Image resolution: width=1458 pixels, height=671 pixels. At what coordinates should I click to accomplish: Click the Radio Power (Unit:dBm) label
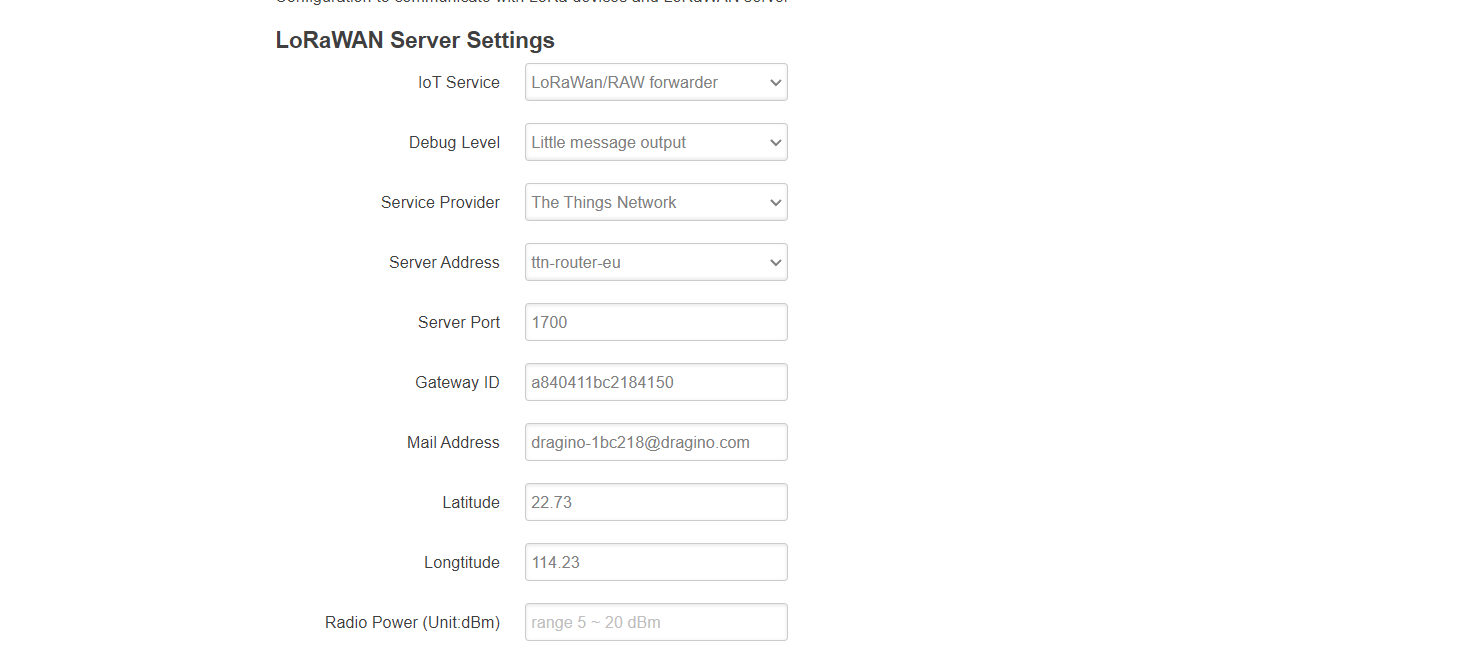[x=412, y=623]
